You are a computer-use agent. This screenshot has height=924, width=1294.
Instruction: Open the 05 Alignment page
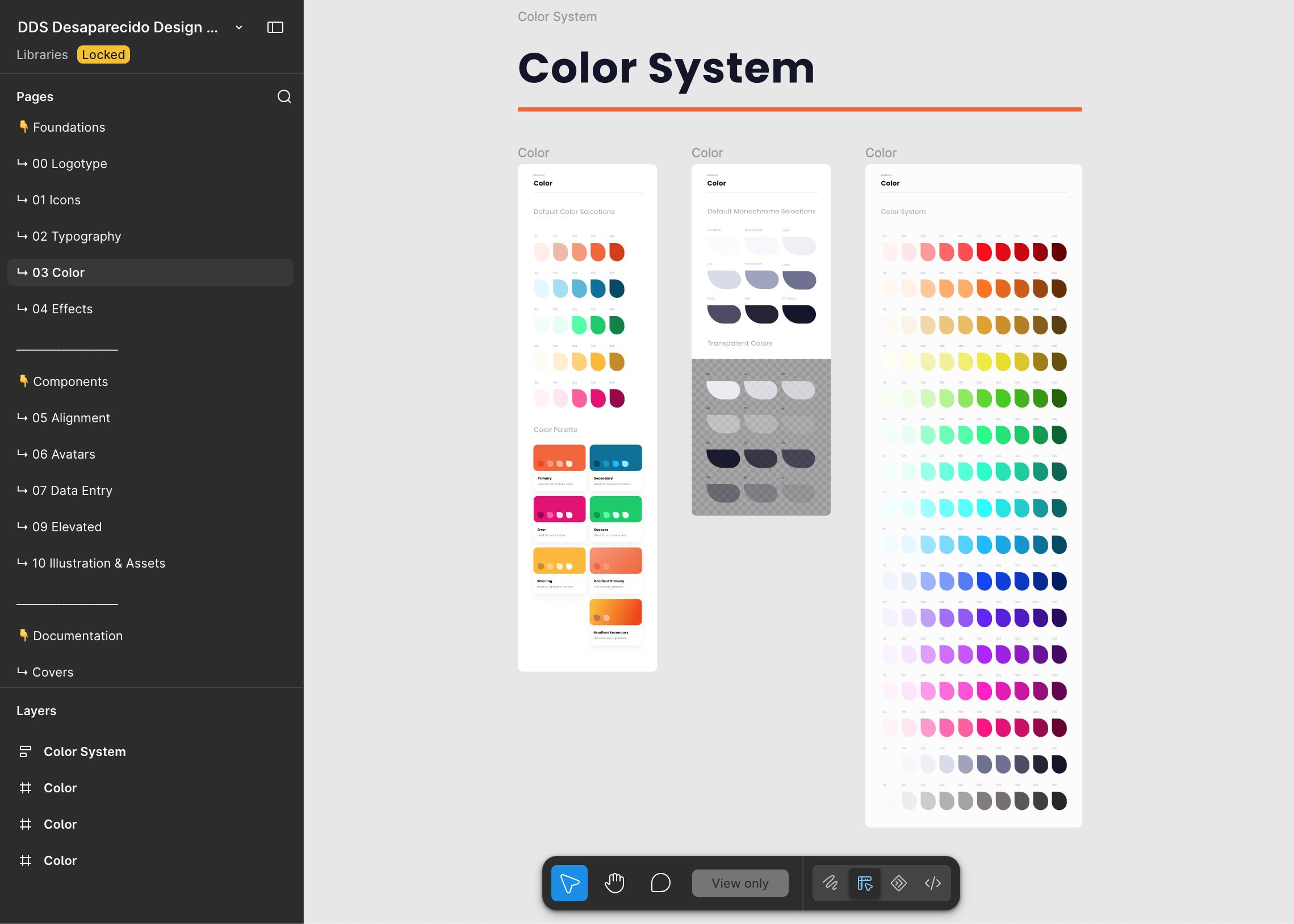pos(150,418)
